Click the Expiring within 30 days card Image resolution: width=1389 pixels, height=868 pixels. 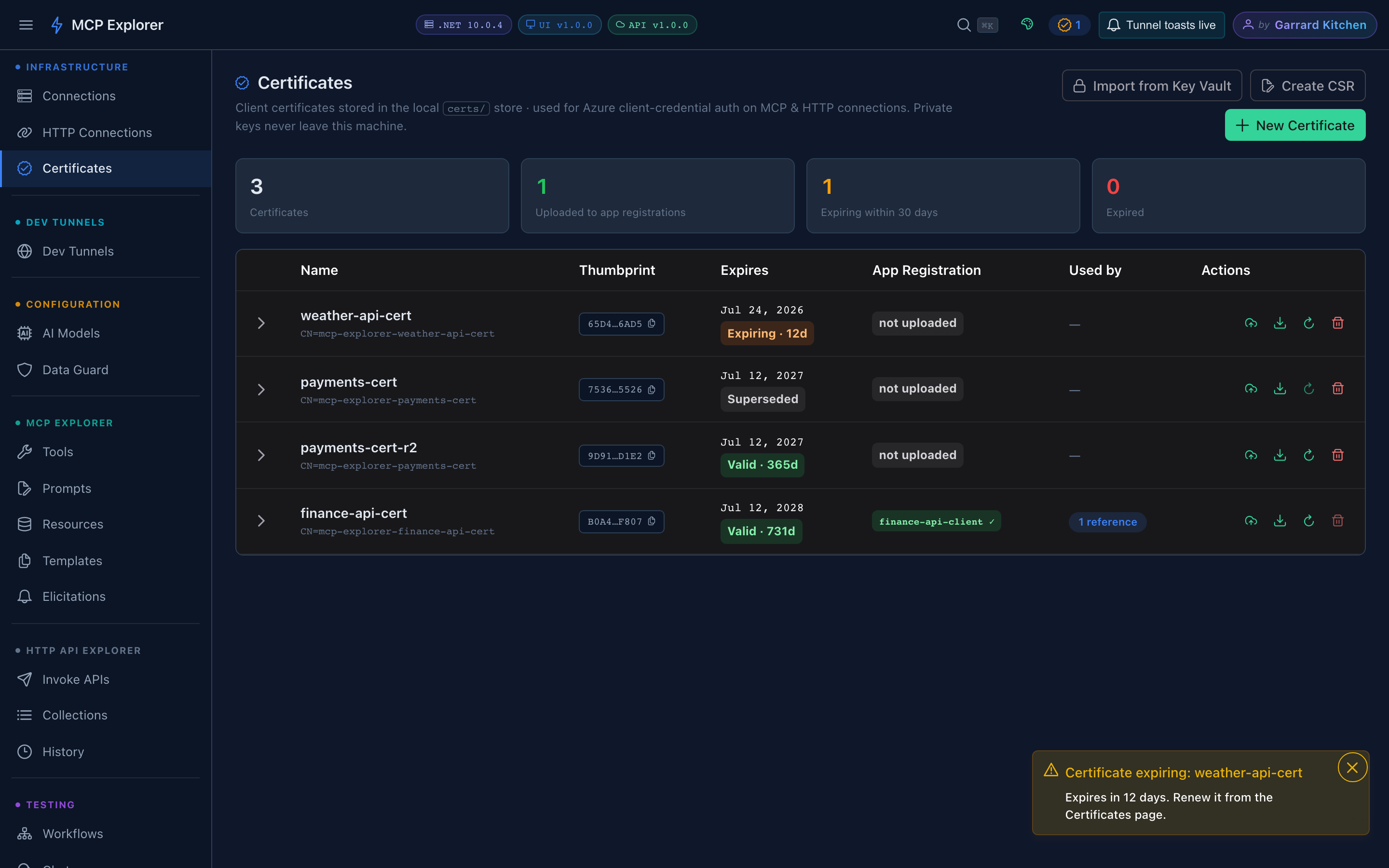942,196
